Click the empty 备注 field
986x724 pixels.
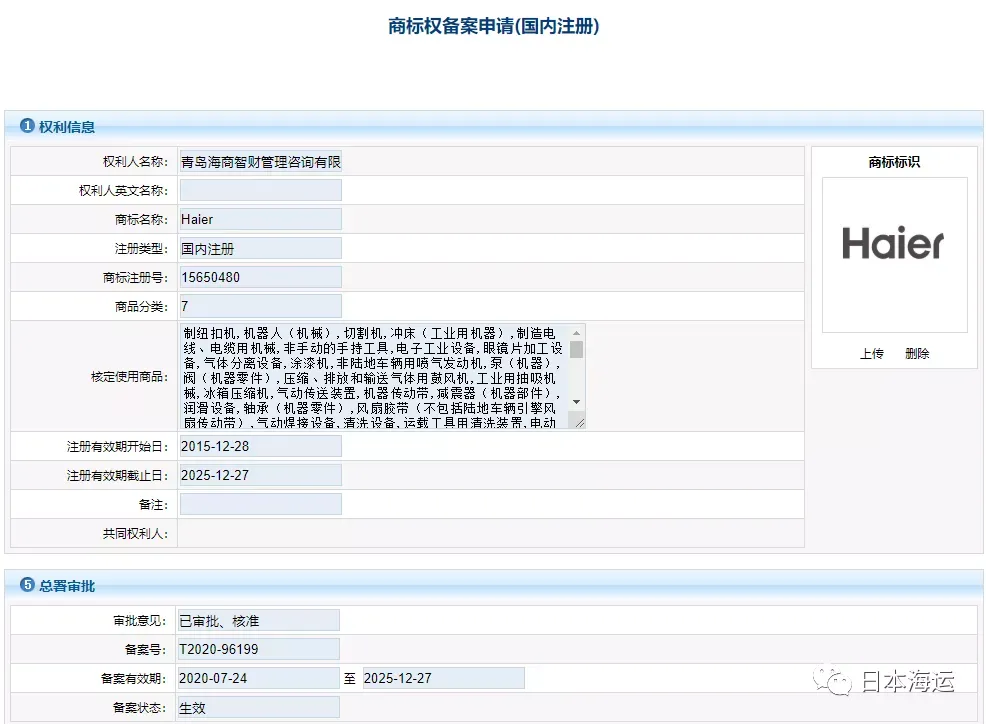[261, 504]
